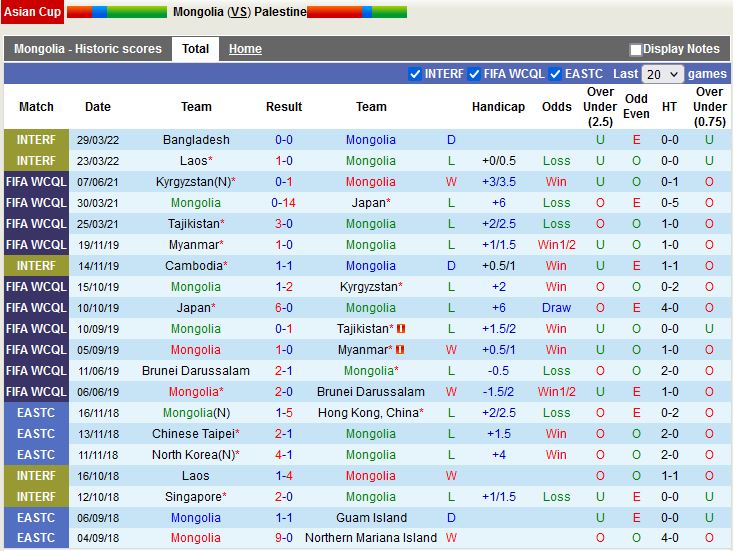Image resolution: width=733 pixels, height=551 pixels.
Task: Toggle the EASTC competition checkbox
Action: tap(555, 74)
